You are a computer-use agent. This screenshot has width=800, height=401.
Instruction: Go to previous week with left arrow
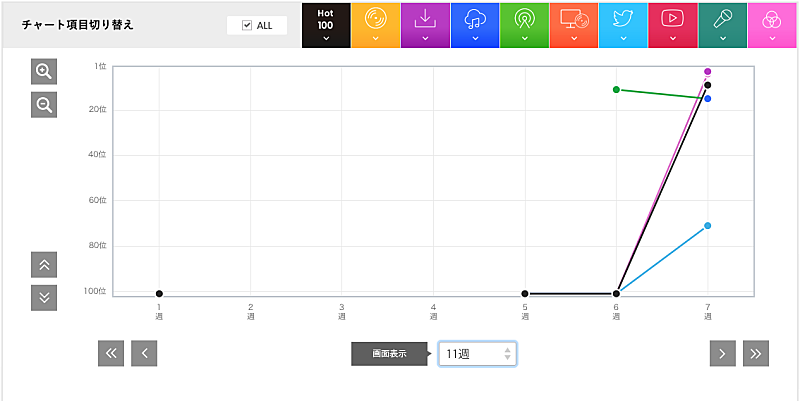[x=144, y=353]
